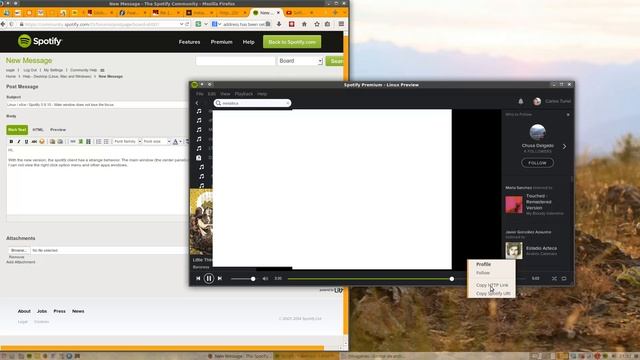
Task: Toggle bold in the message editor
Action: point(11,141)
